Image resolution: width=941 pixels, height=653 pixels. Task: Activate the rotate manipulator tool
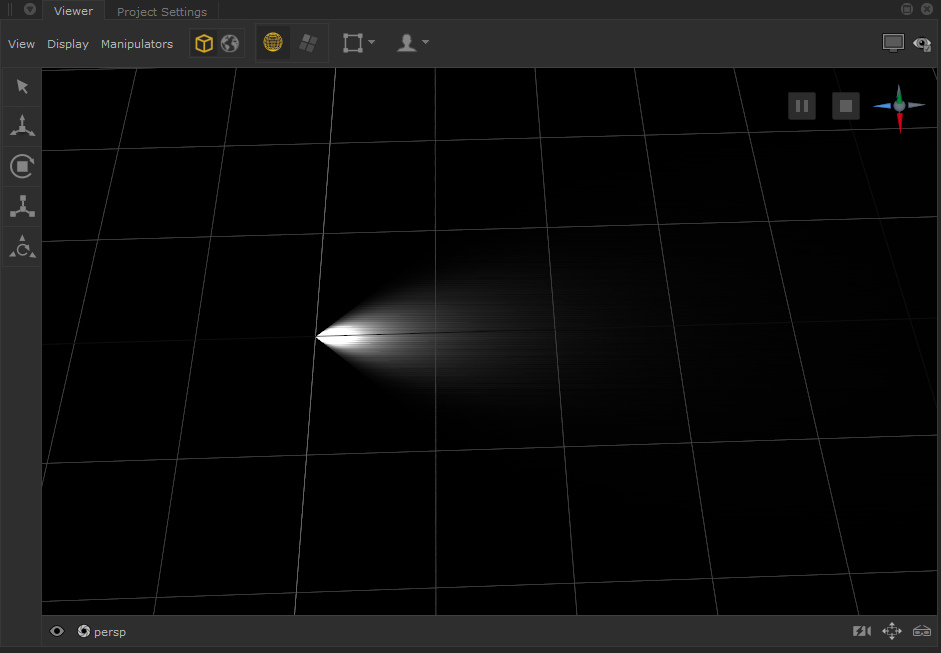click(x=22, y=166)
